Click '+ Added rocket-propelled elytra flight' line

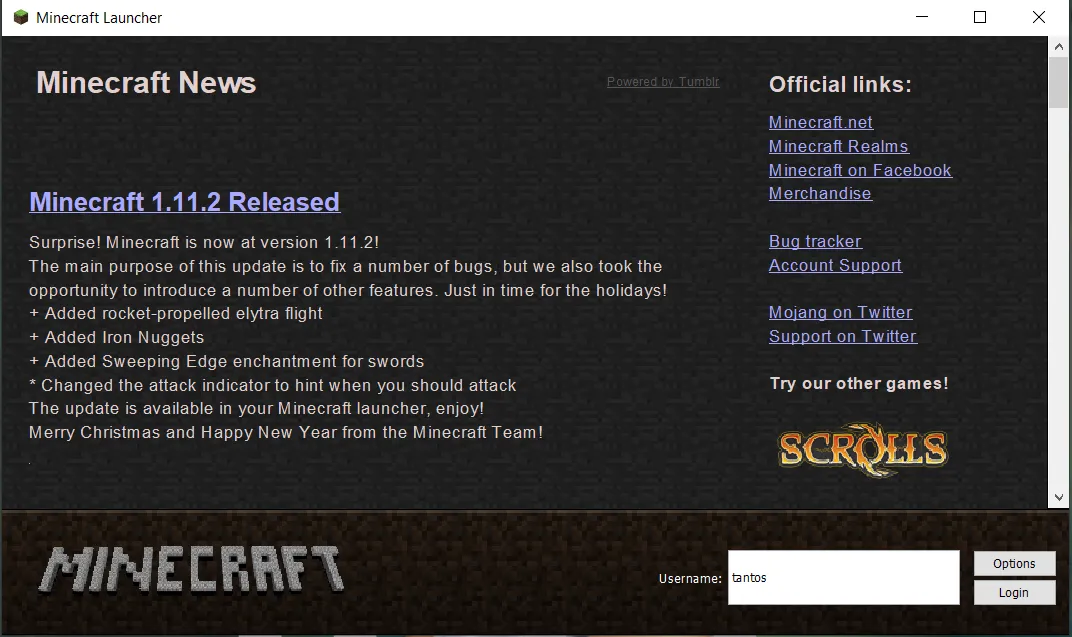pos(176,314)
